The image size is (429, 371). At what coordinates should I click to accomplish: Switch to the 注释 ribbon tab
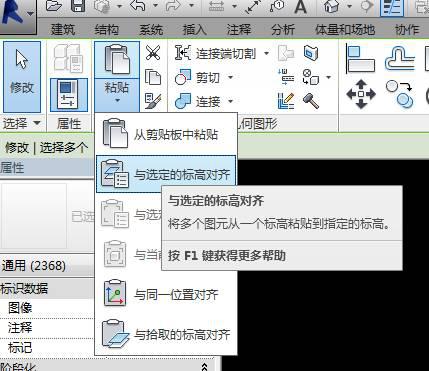[x=239, y=30]
